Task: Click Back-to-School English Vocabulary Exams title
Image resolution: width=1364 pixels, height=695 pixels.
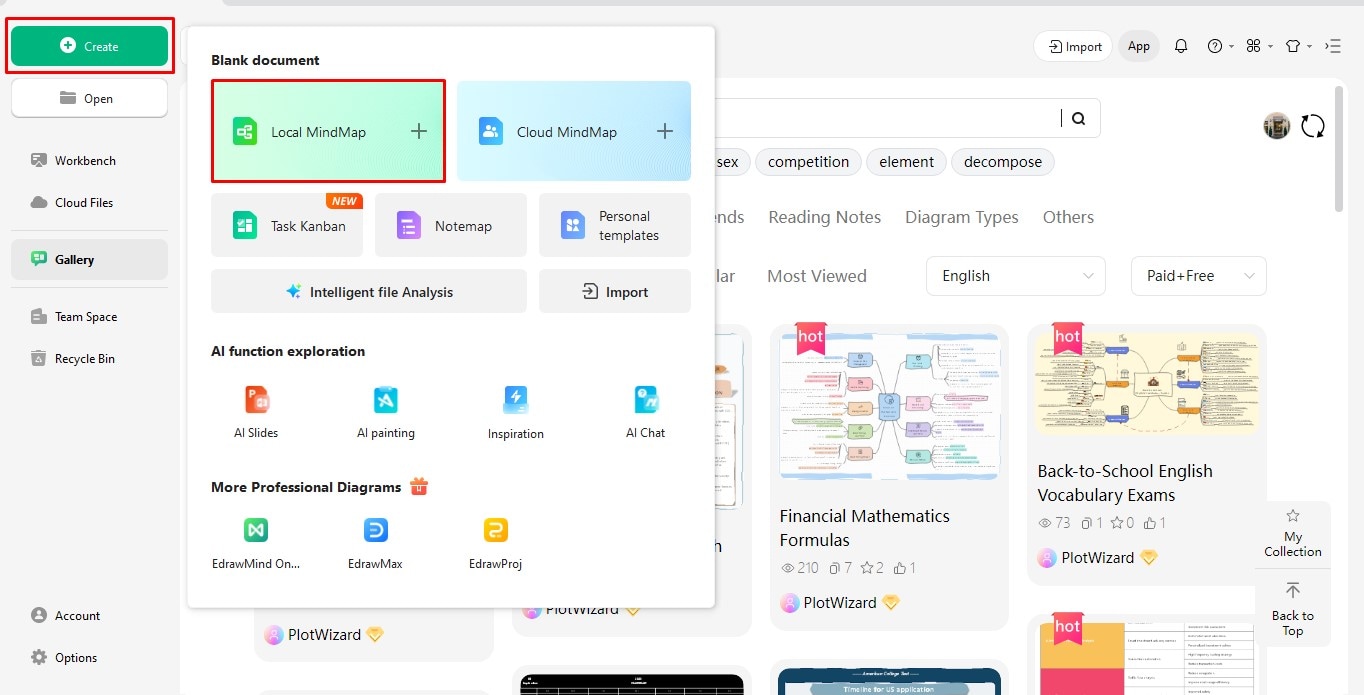Action: pyautogui.click(x=1124, y=483)
